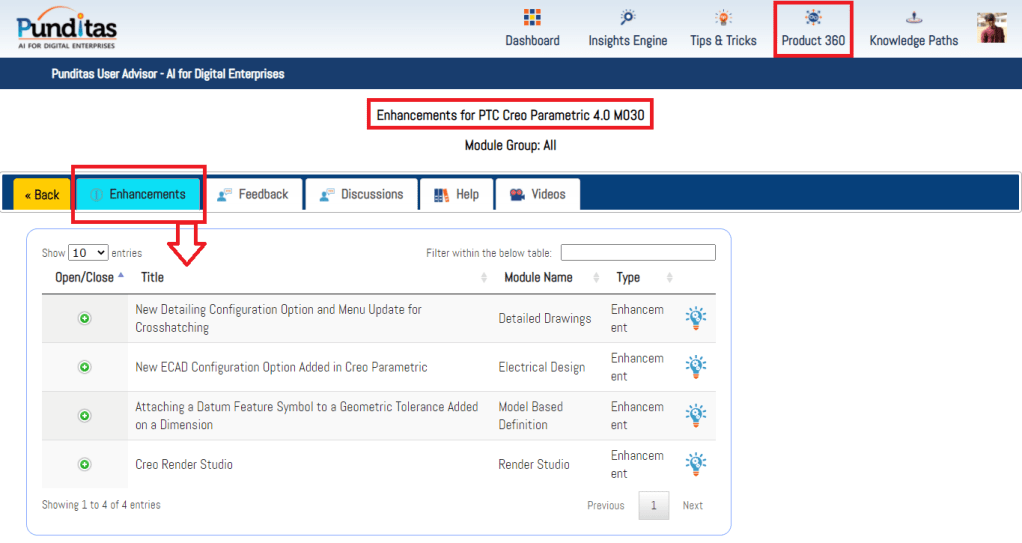Image resolution: width=1022 pixels, height=543 pixels.
Task: Expand the Attaching a Datum Feature Symbol row
Action: pyautogui.click(x=85, y=415)
